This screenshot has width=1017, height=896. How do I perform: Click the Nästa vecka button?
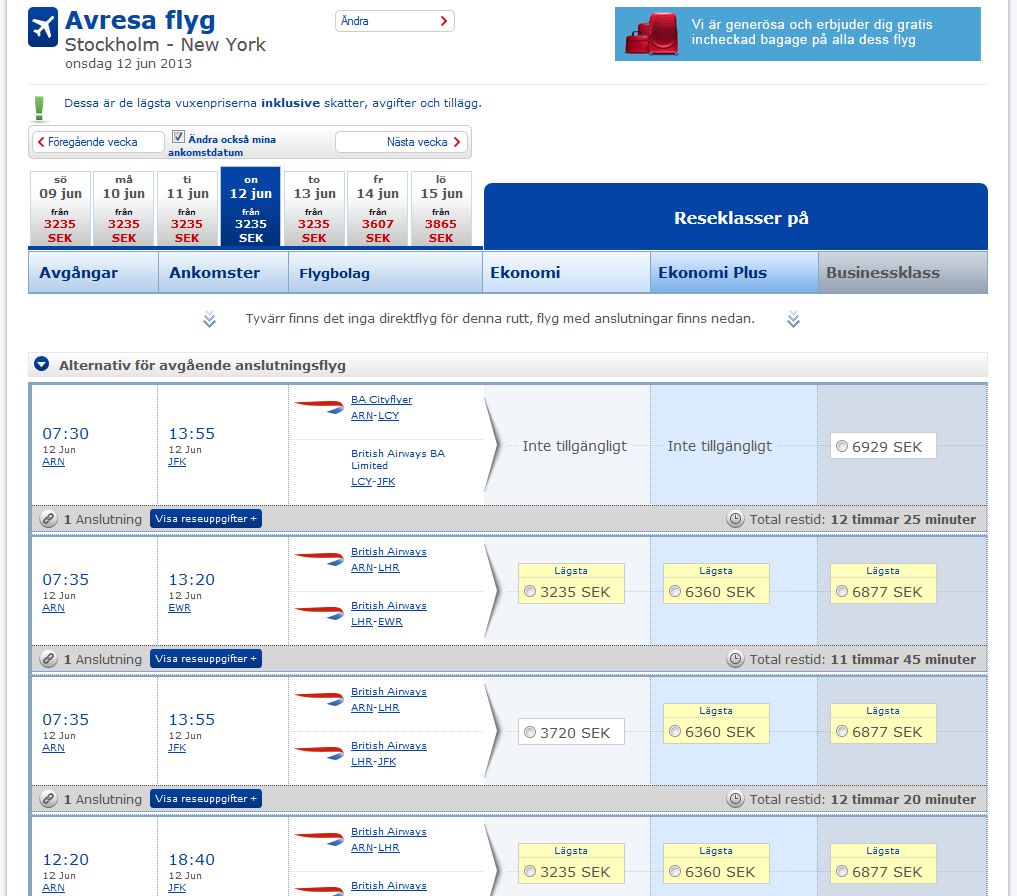(x=401, y=142)
